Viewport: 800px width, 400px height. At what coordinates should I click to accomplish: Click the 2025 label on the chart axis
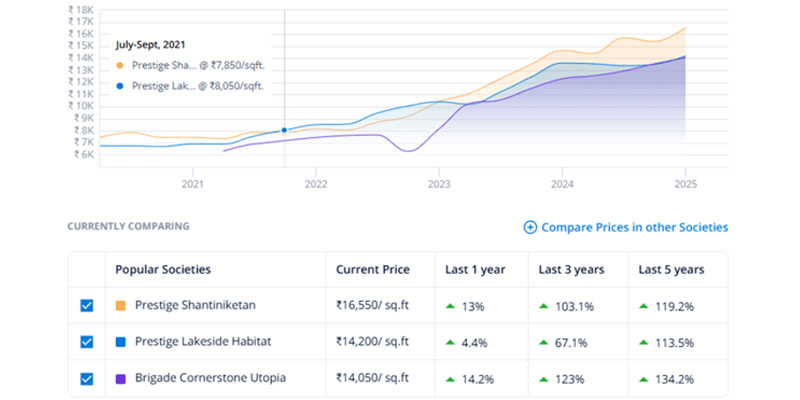point(685,184)
